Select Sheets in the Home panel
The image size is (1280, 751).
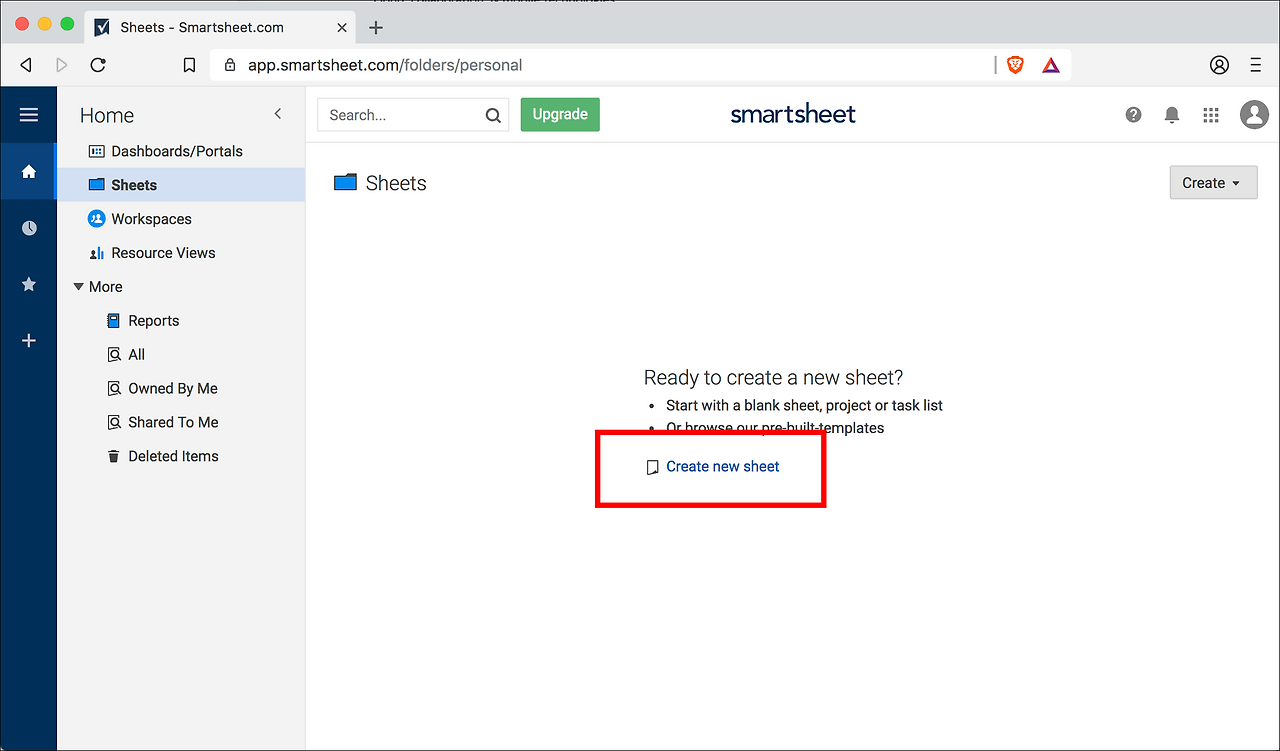click(x=181, y=185)
